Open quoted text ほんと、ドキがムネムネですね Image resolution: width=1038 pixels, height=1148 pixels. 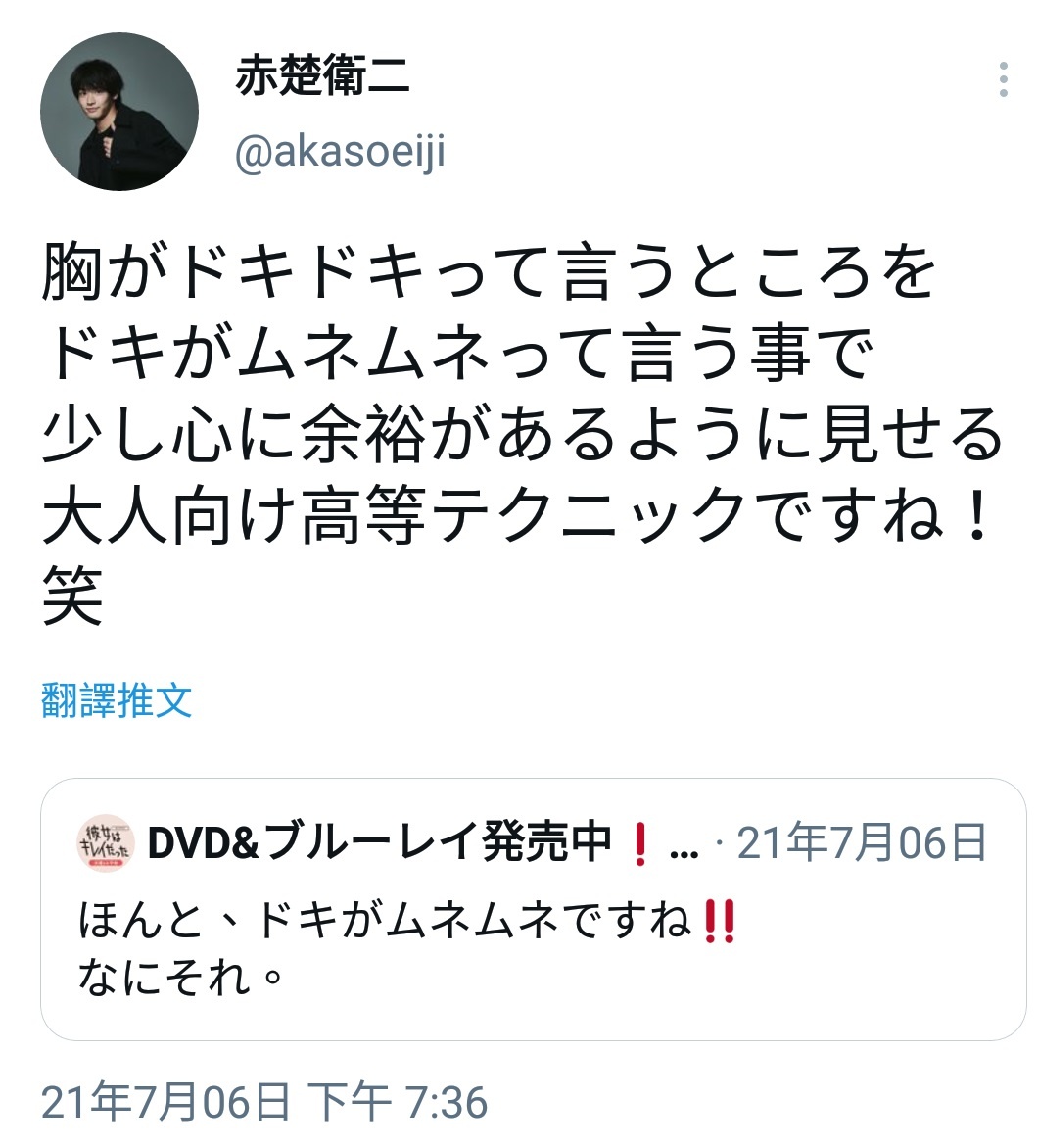(x=384, y=920)
